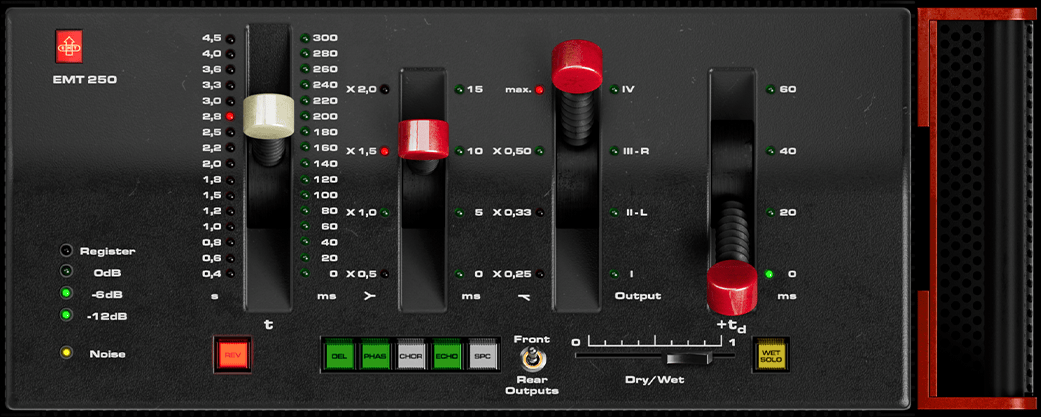1041x417 pixels.
Task: Click the 2,8 seconds red LED
Action: [230, 116]
